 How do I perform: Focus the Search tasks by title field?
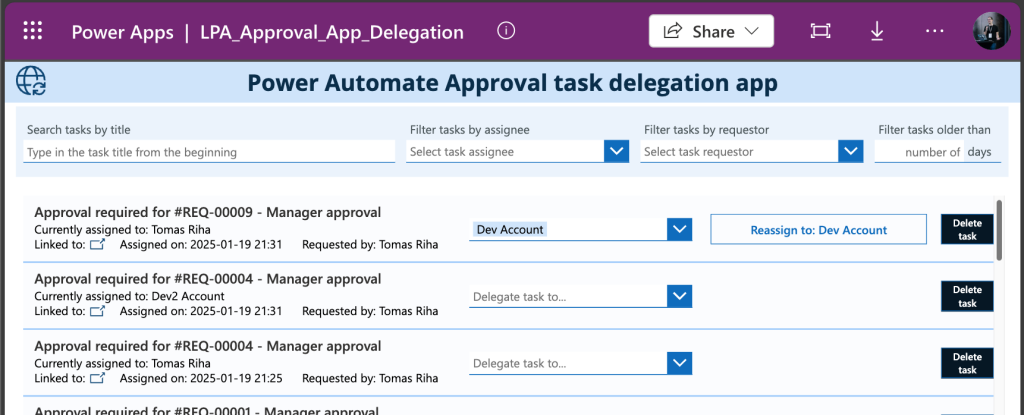click(209, 152)
